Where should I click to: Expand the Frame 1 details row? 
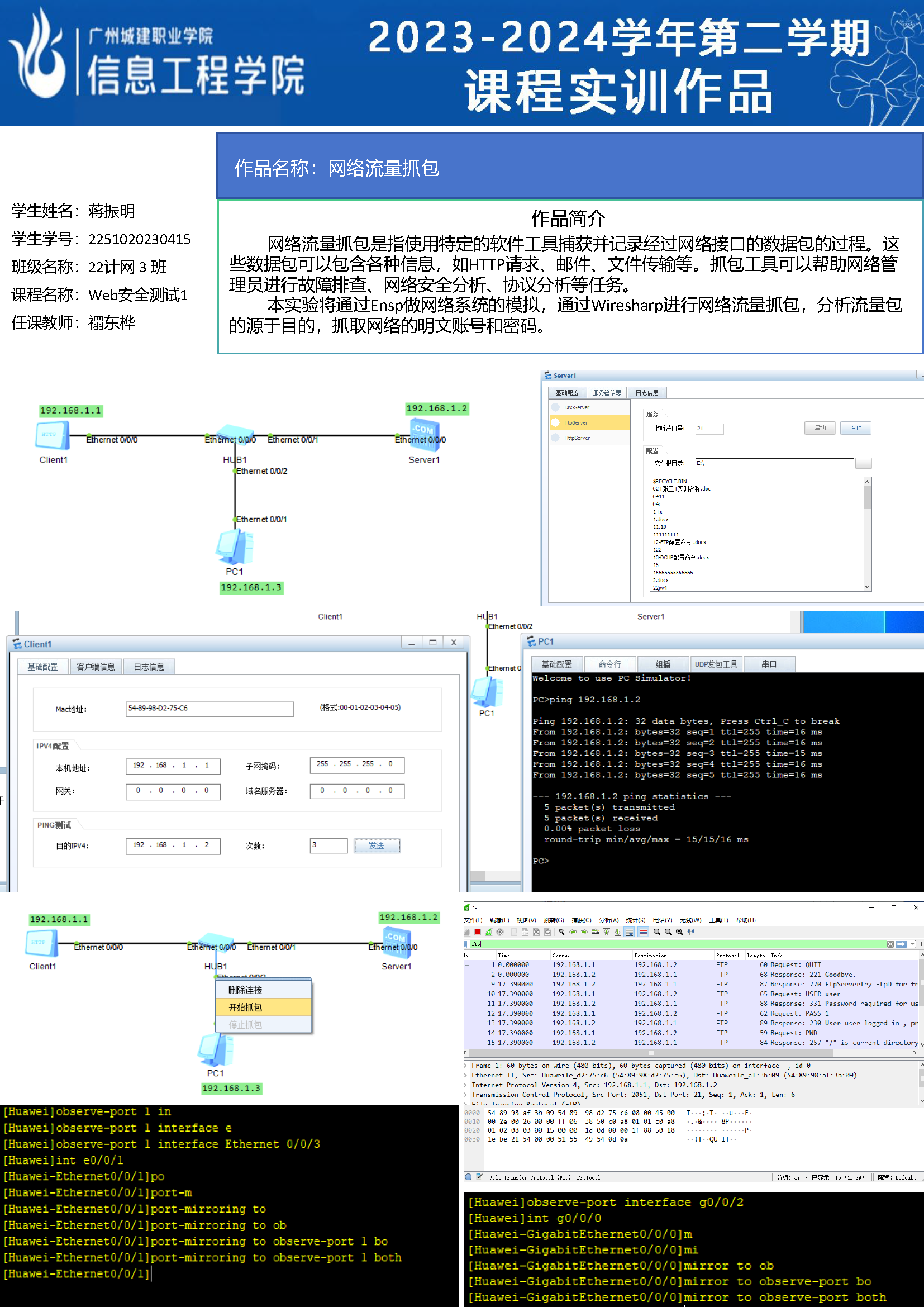[x=466, y=1065]
